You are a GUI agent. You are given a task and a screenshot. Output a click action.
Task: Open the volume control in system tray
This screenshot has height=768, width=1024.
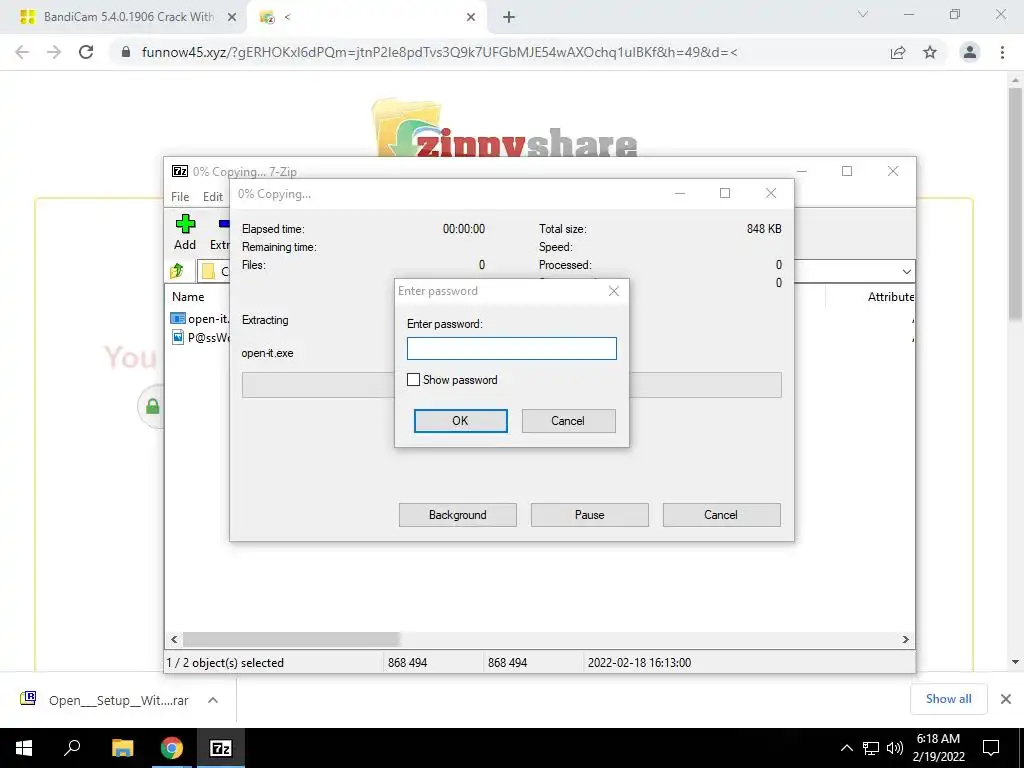(895, 748)
